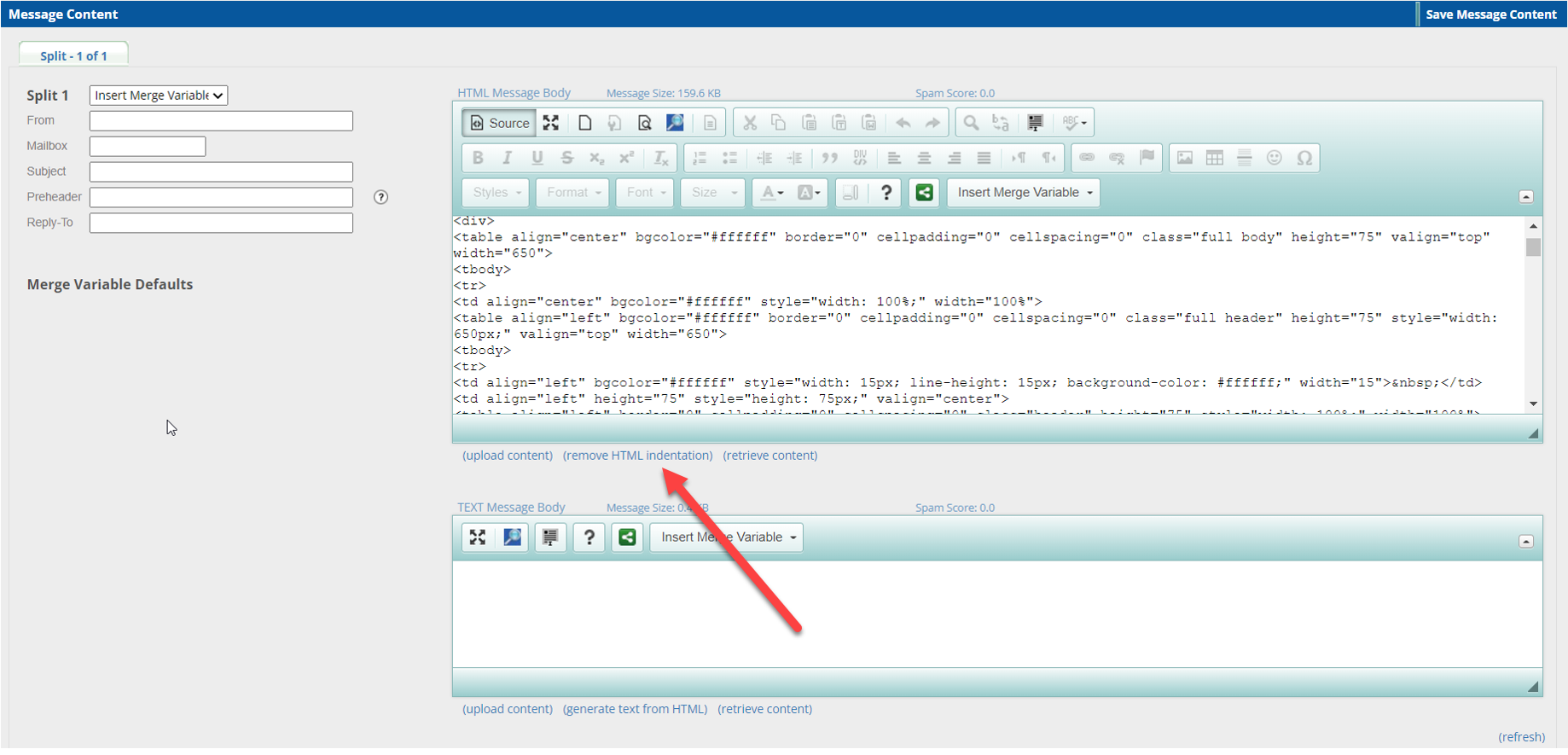Click the Subject input field
This screenshot has width=1568, height=755.
click(221, 171)
